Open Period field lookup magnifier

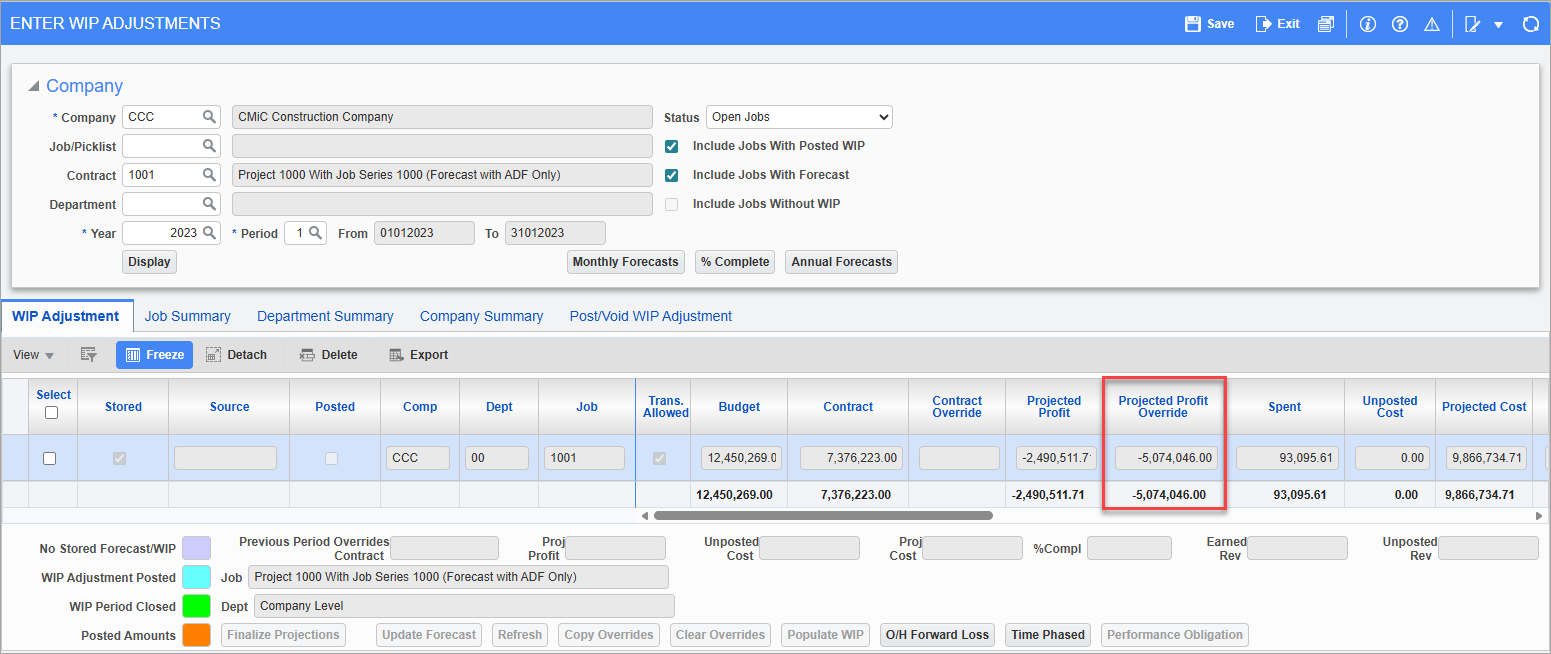coord(314,233)
